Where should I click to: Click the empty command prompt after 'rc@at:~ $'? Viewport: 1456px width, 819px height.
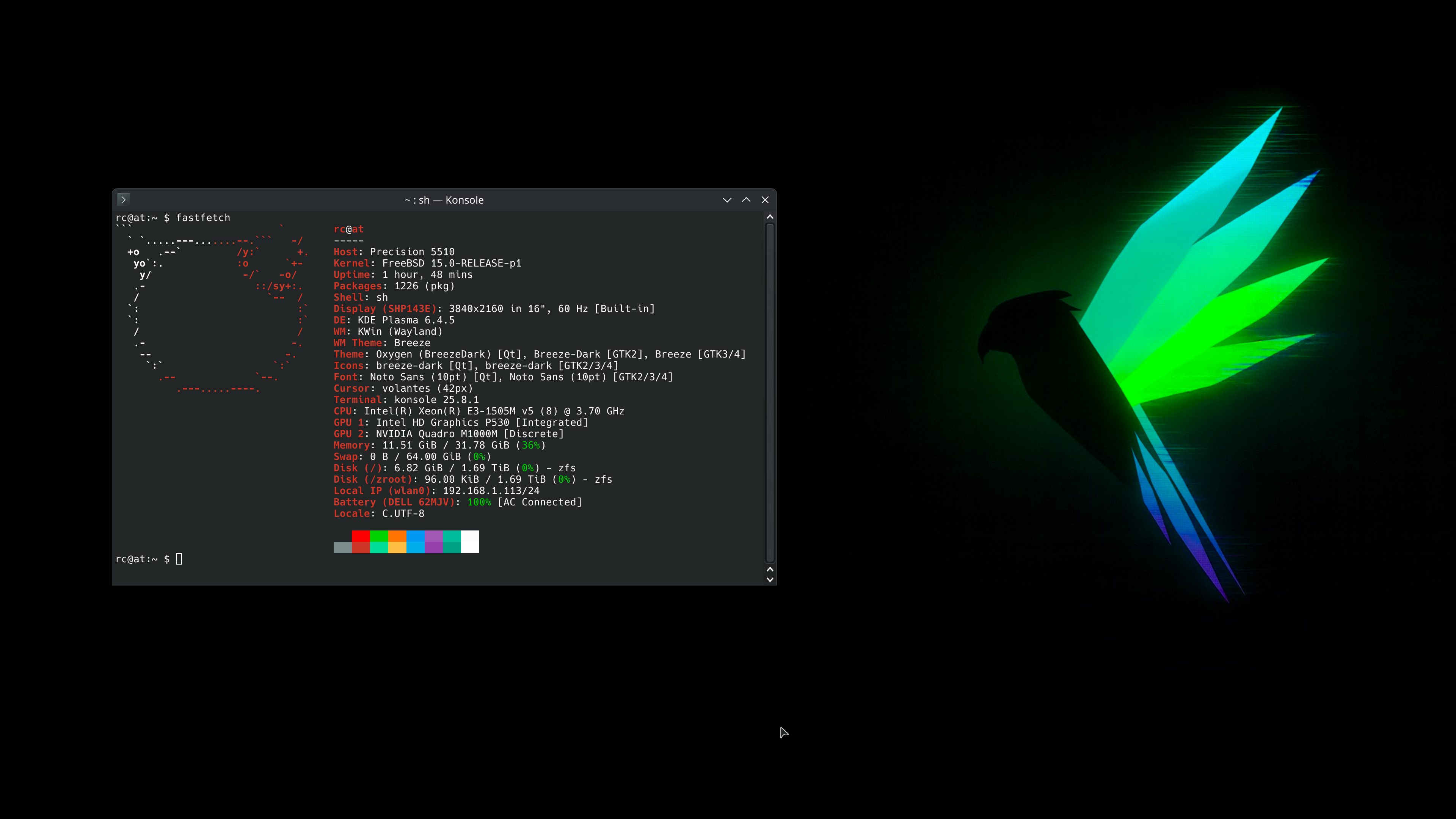tap(180, 559)
